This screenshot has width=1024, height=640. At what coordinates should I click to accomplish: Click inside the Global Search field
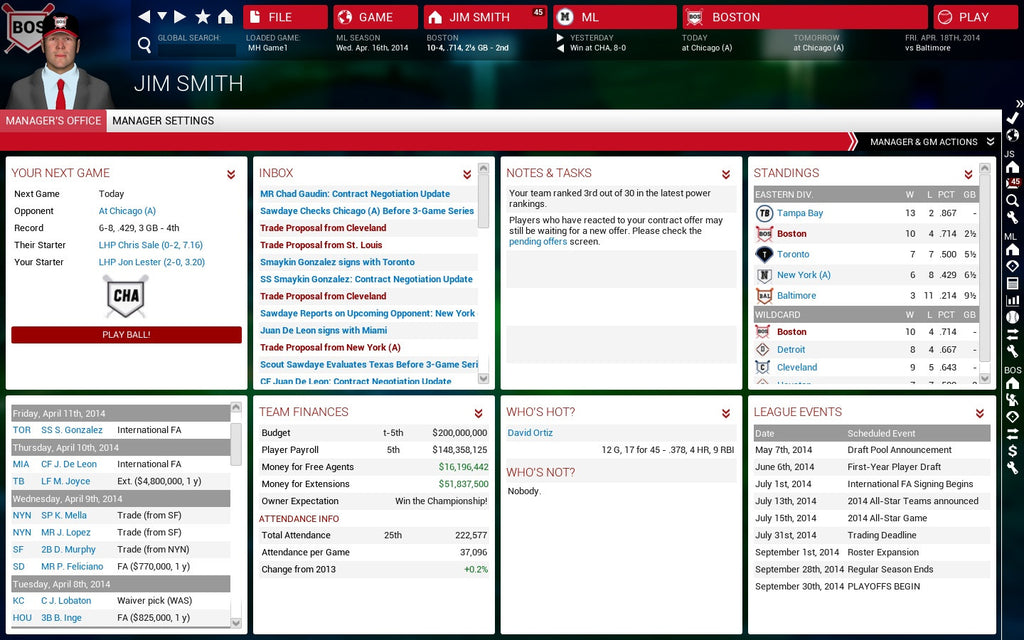[196, 50]
